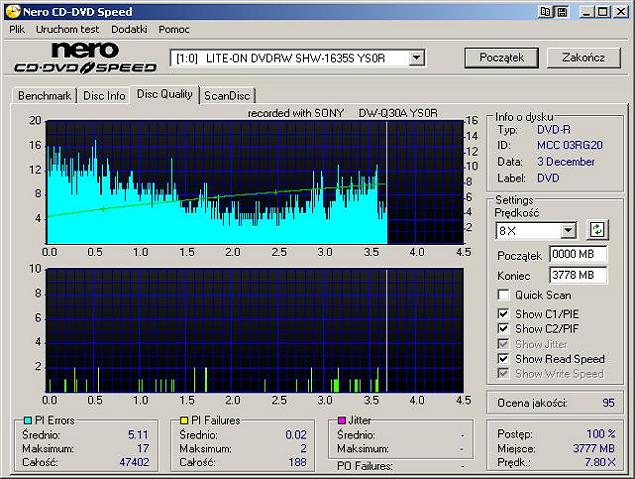635x479 pixels.
Task: Click PI Failures total value 188
Action: [297, 462]
